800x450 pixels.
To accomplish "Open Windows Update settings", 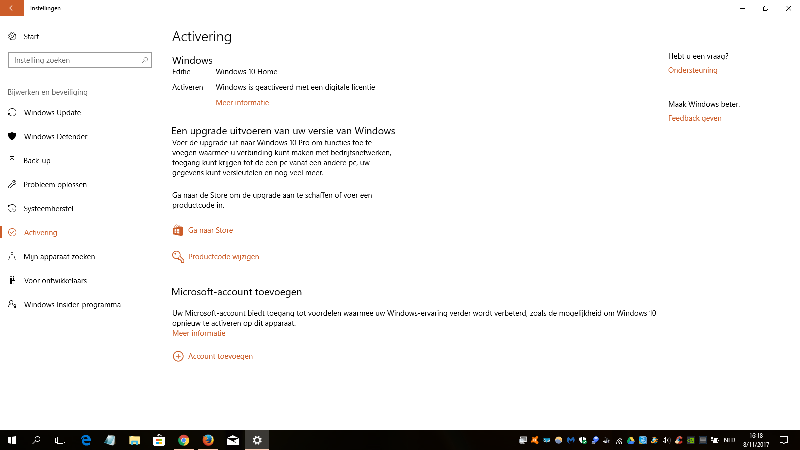I will tap(52, 112).
